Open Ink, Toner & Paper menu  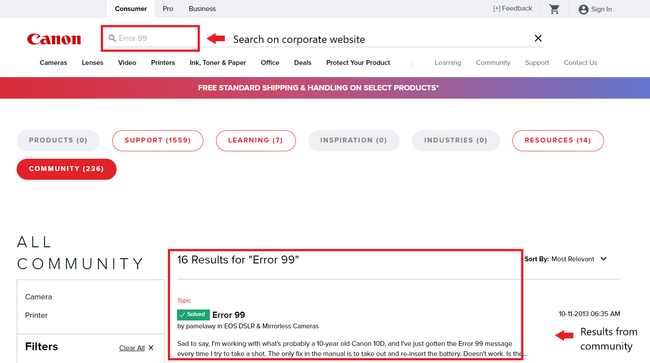[x=218, y=63]
